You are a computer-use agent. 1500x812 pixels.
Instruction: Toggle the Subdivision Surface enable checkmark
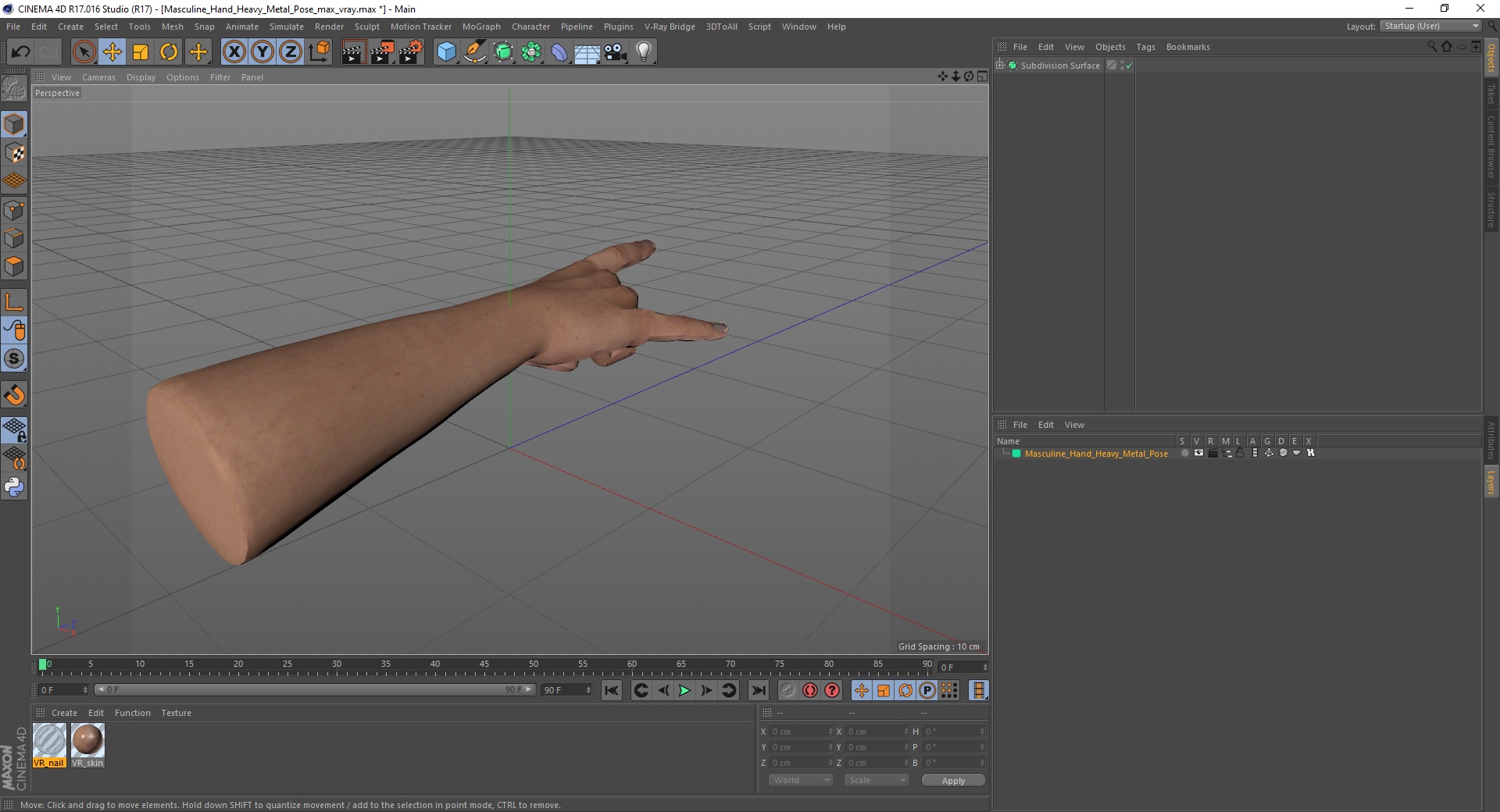coord(1129,66)
